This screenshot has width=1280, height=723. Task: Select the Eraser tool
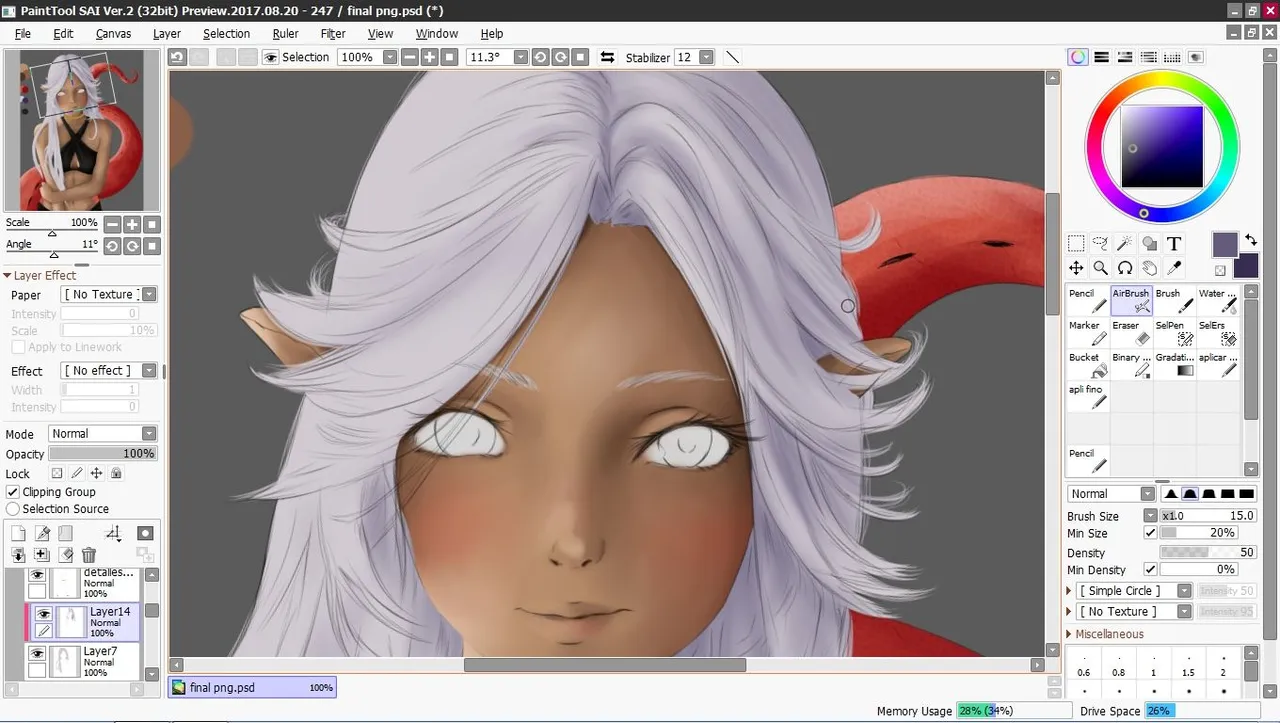coord(1131,333)
